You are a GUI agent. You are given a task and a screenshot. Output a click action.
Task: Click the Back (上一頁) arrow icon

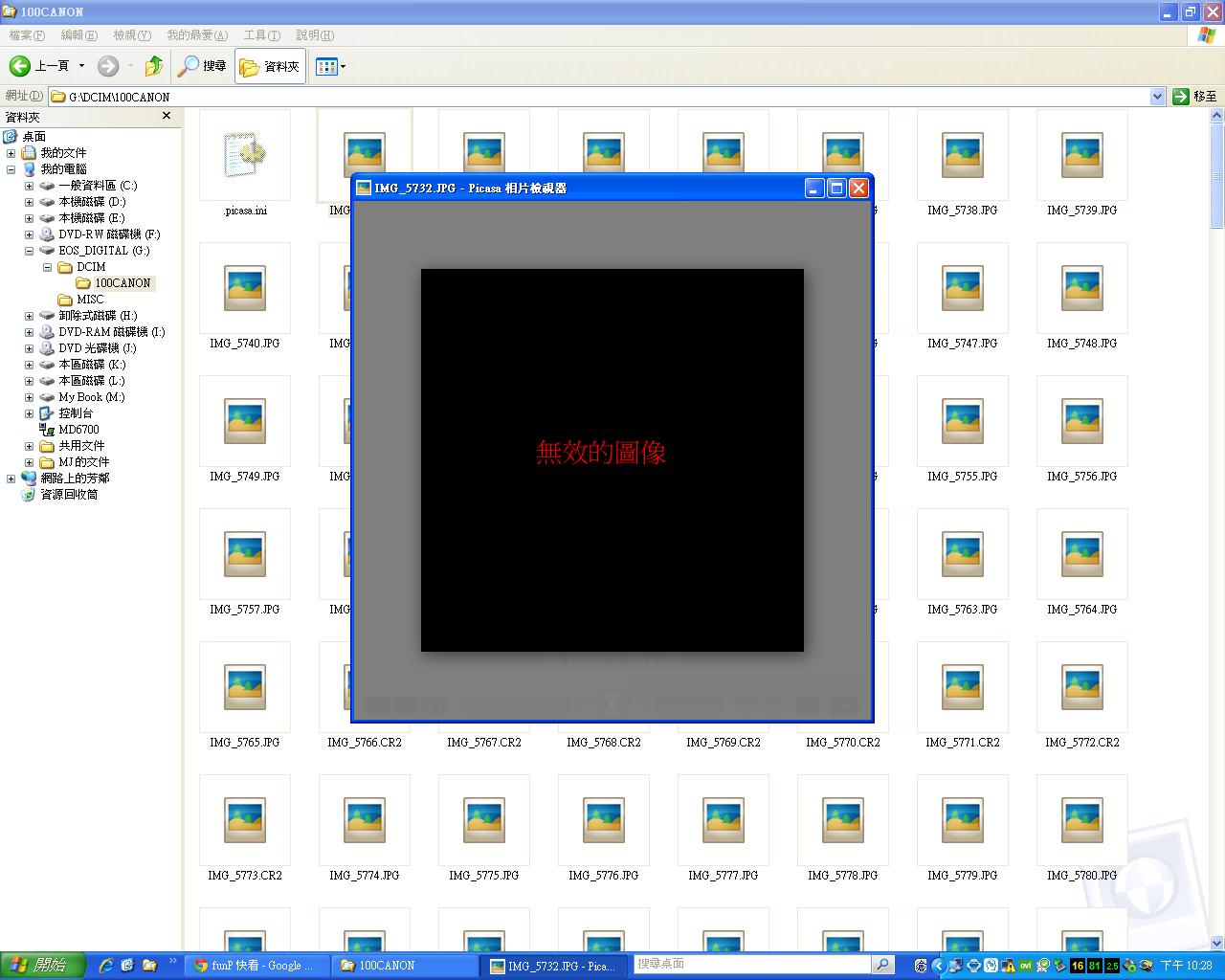19,66
